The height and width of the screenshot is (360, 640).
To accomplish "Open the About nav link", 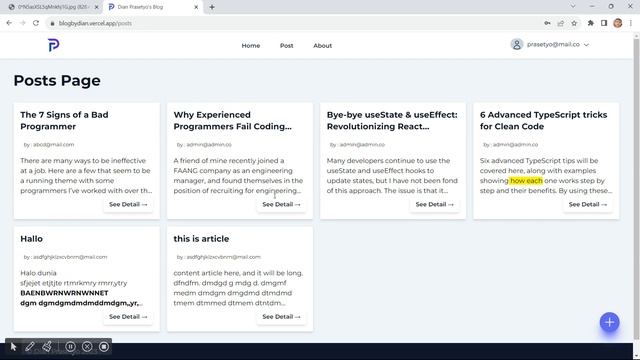I will click(322, 46).
